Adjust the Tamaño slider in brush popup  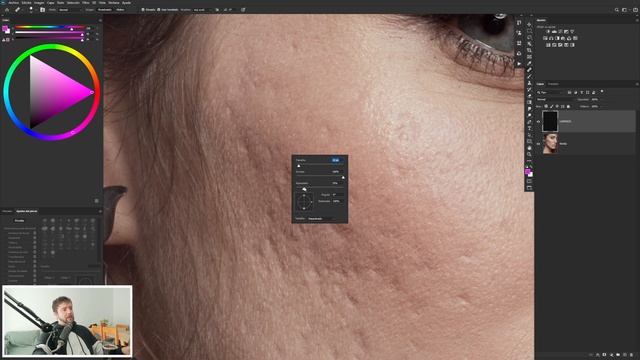pyautogui.click(x=320, y=165)
